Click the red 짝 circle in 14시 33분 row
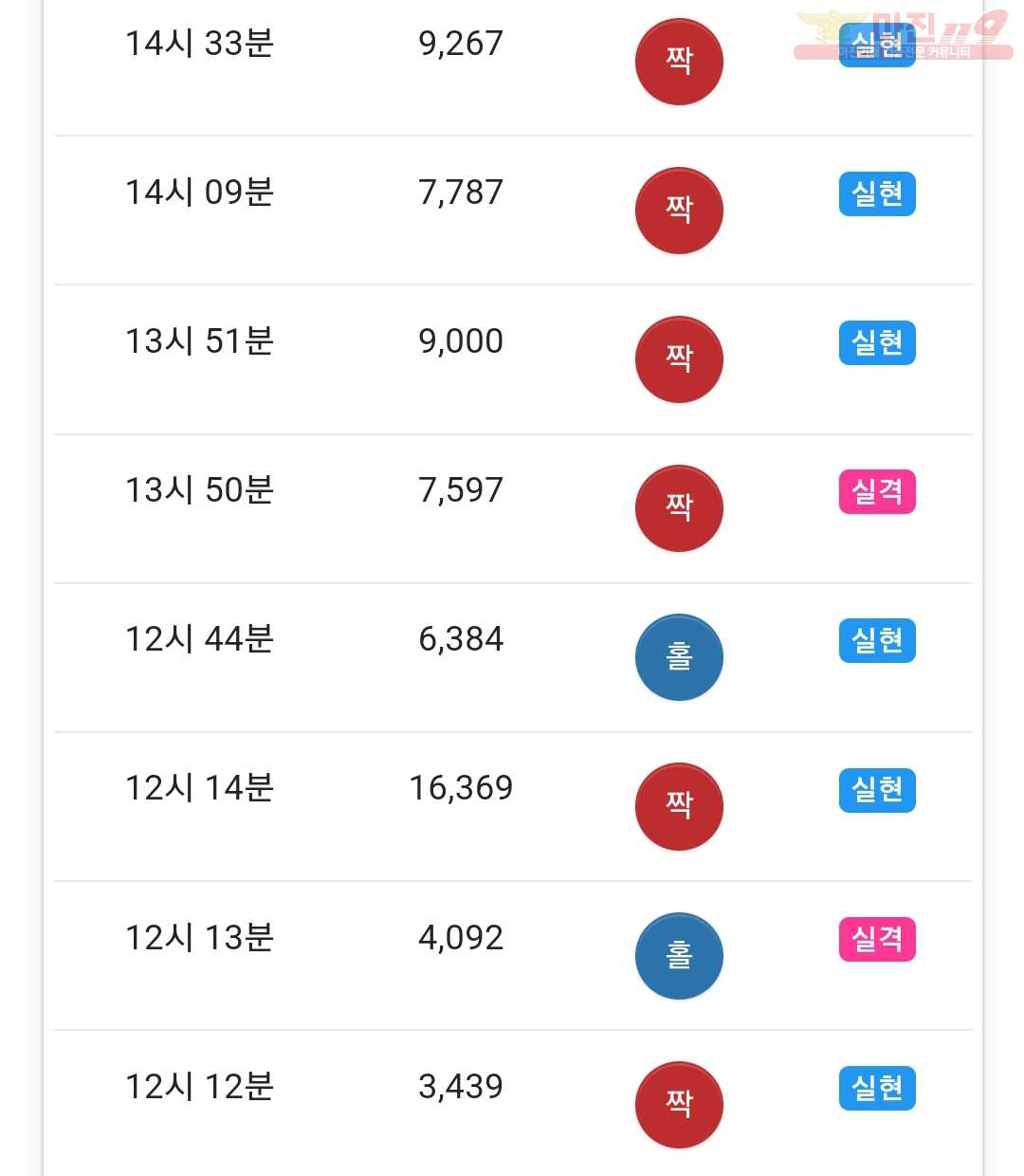The height and width of the screenshot is (1176, 1024). pyautogui.click(x=679, y=62)
